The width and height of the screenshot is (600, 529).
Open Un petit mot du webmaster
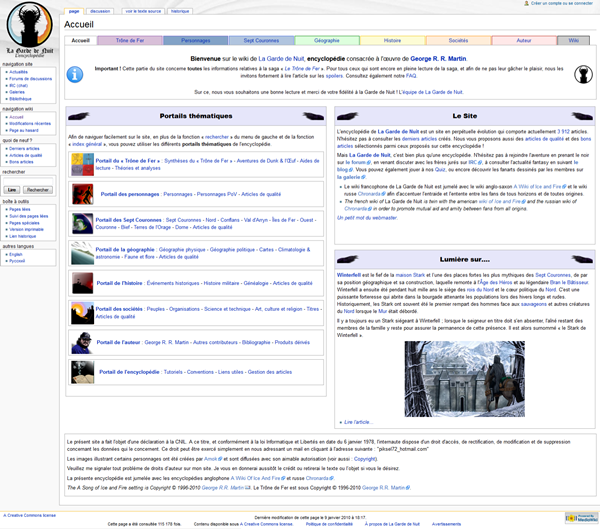coord(367,218)
